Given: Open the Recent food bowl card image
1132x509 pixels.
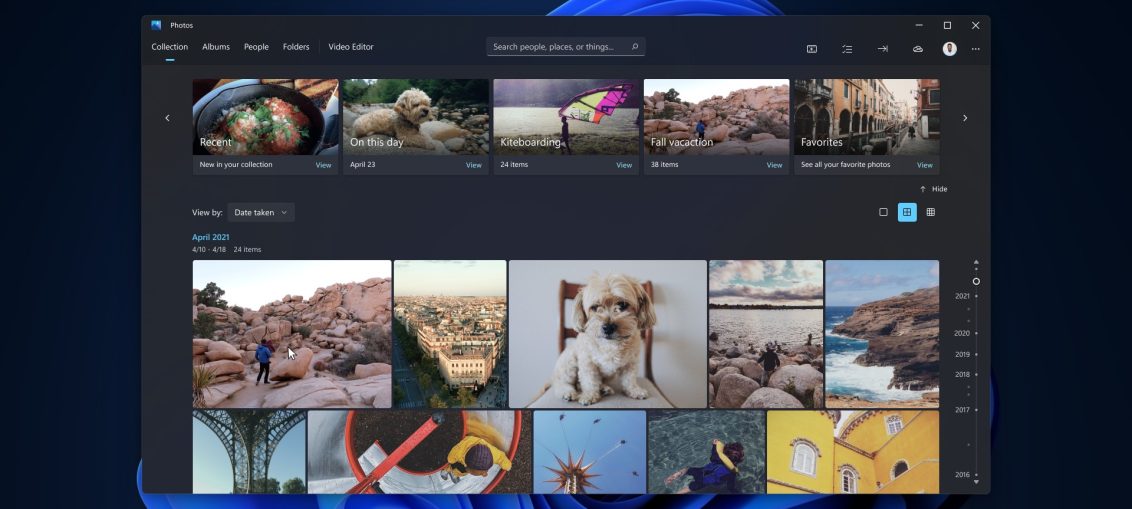Looking at the screenshot, I should click(265, 117).
